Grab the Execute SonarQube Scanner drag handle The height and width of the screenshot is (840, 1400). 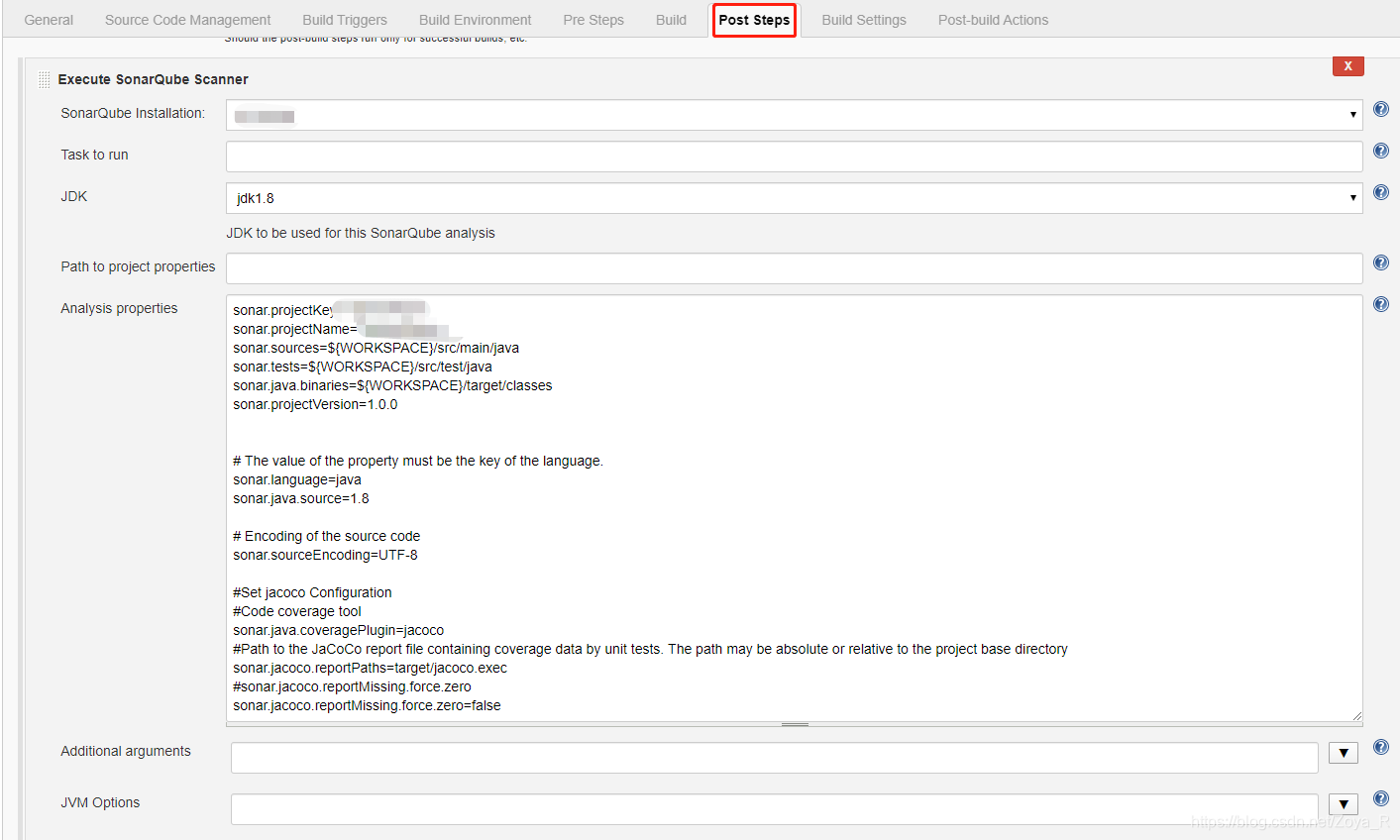(x=44, y=79)
